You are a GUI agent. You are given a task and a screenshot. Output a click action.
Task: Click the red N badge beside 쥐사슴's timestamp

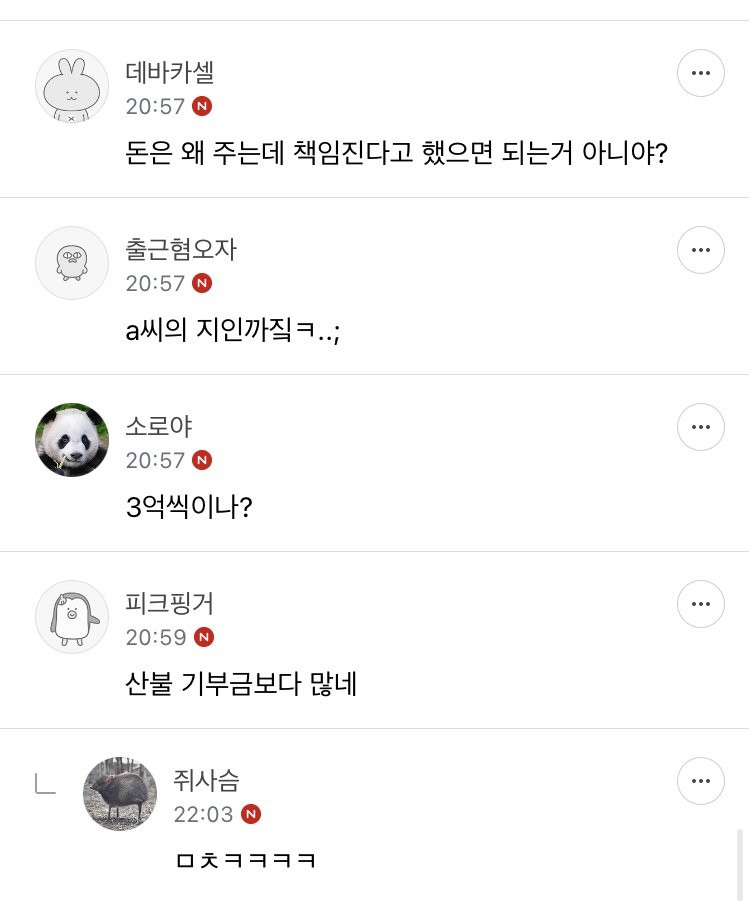point(251,814)
